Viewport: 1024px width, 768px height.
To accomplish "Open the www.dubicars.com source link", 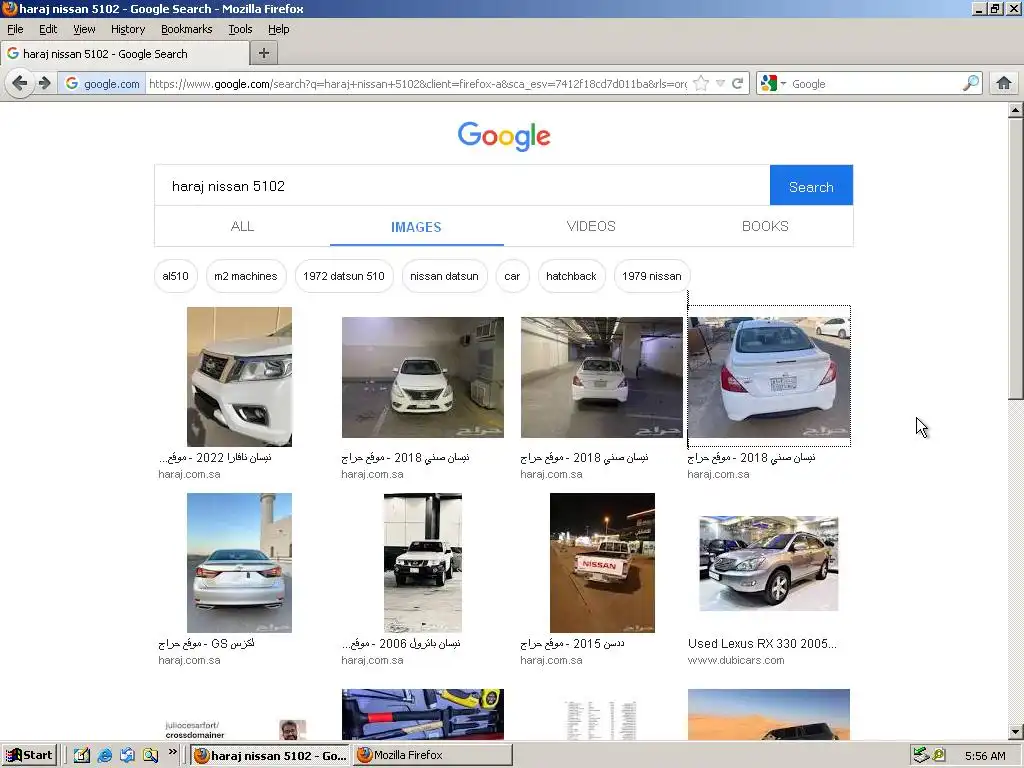I will [x=736, y=660].
